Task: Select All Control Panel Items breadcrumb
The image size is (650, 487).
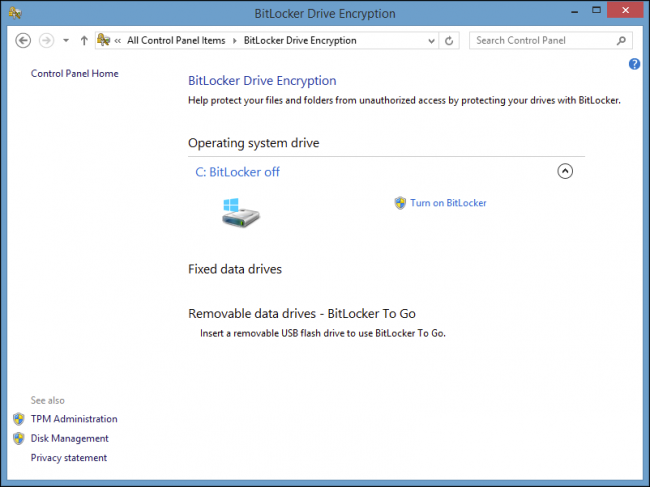Action: (x=176, y=41)
